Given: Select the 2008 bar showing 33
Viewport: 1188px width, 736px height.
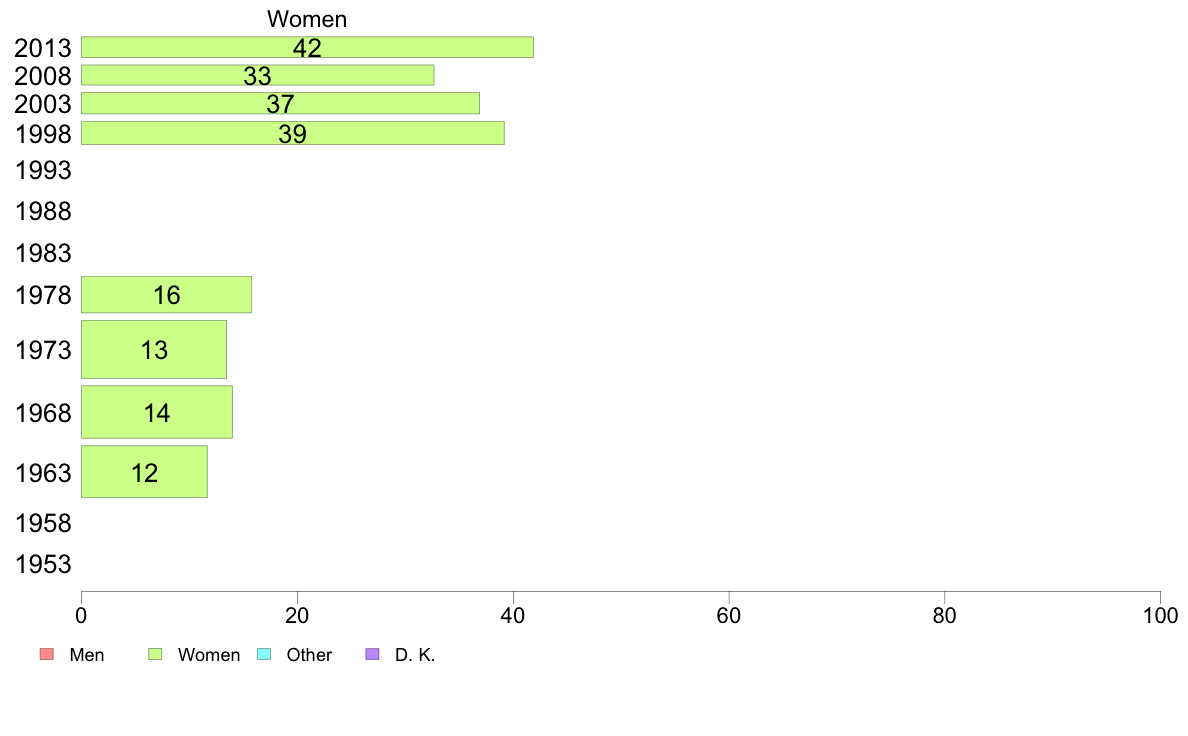Looking at the screenshot, I should [258, 75].
